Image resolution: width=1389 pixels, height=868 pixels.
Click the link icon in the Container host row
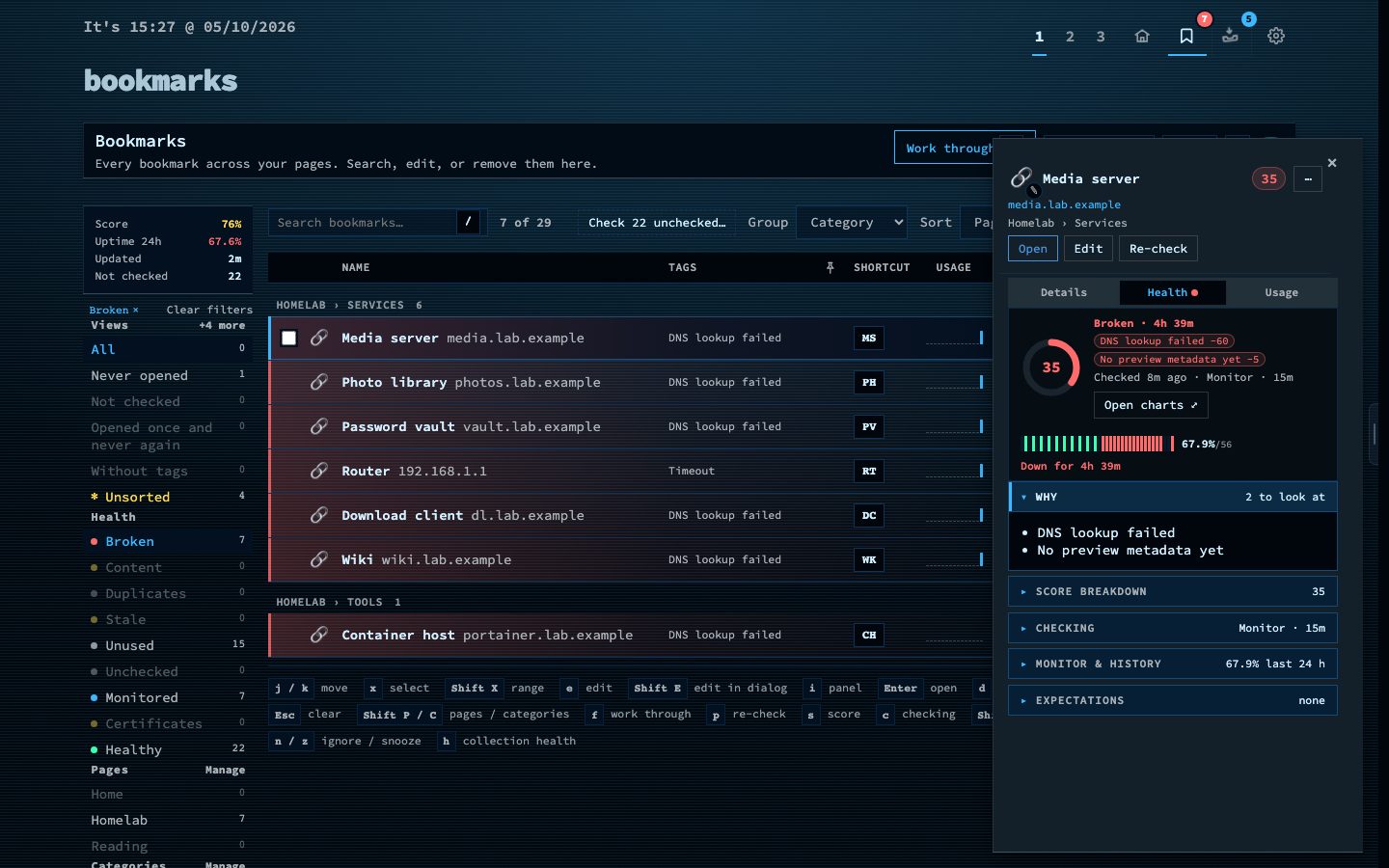pos(319,635)
